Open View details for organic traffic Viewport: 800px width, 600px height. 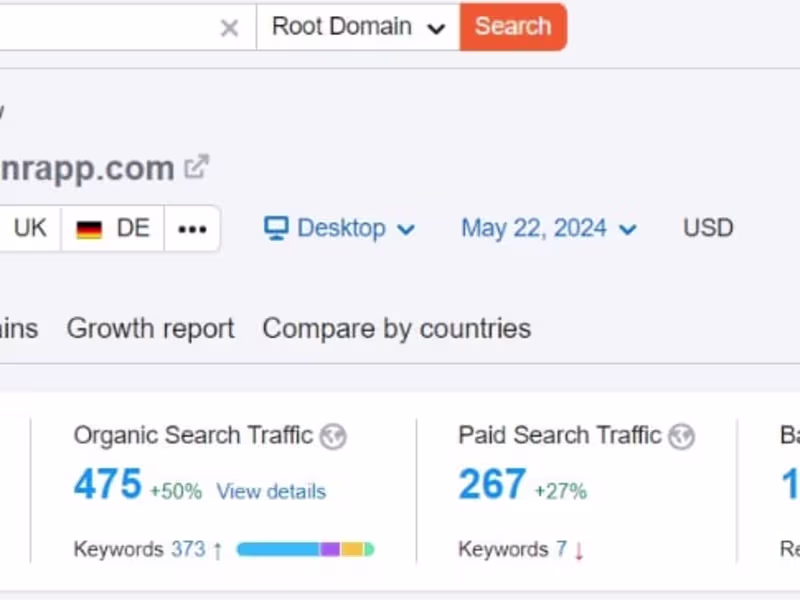click(x=271, y=491)
